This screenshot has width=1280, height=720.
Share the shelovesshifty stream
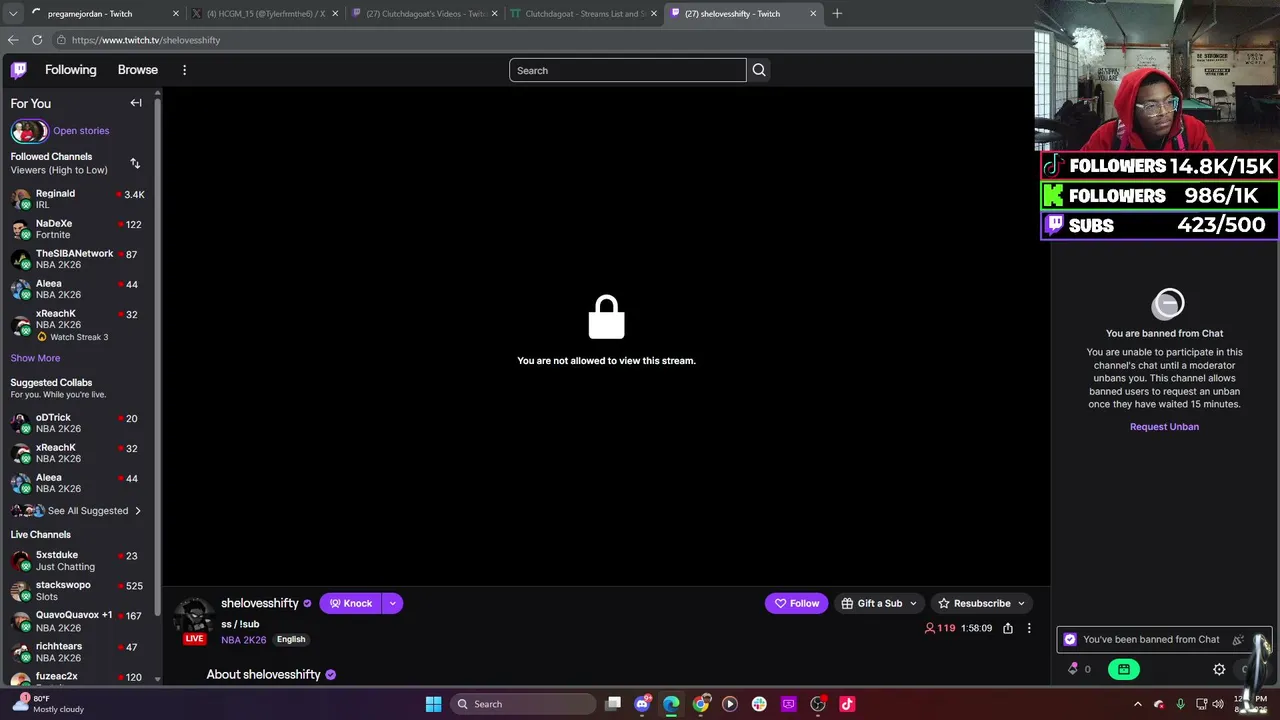pyautogui.click(x=1008, y=628)
